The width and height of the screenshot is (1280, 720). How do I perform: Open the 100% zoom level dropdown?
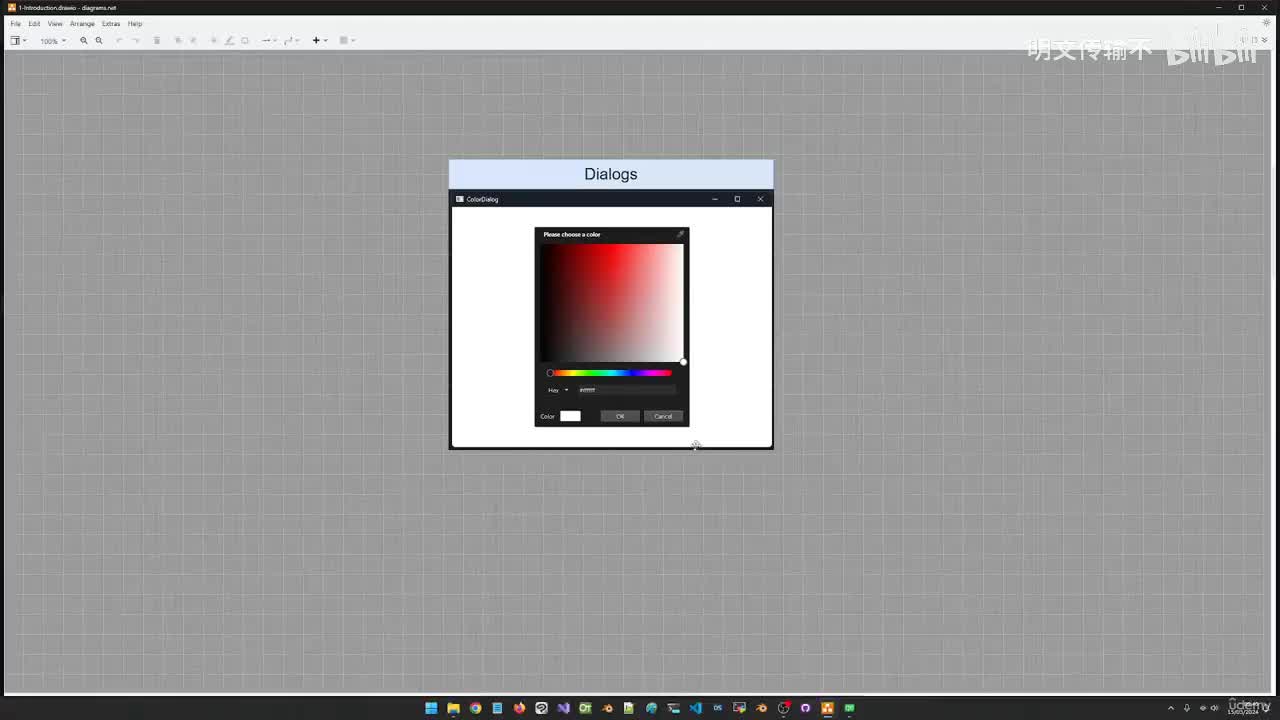[x=53, y=41]
